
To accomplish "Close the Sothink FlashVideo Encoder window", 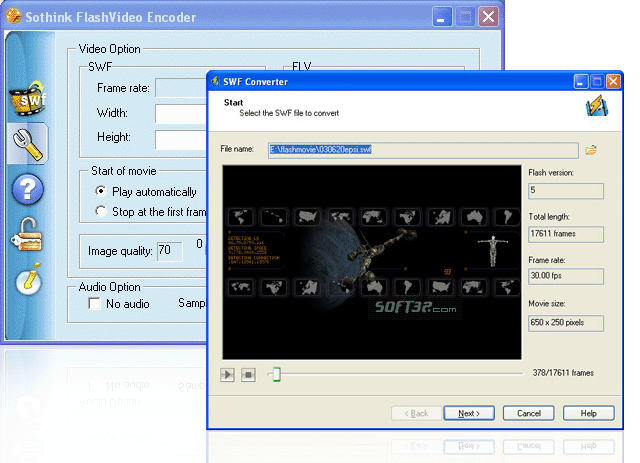I will [488, 17].
